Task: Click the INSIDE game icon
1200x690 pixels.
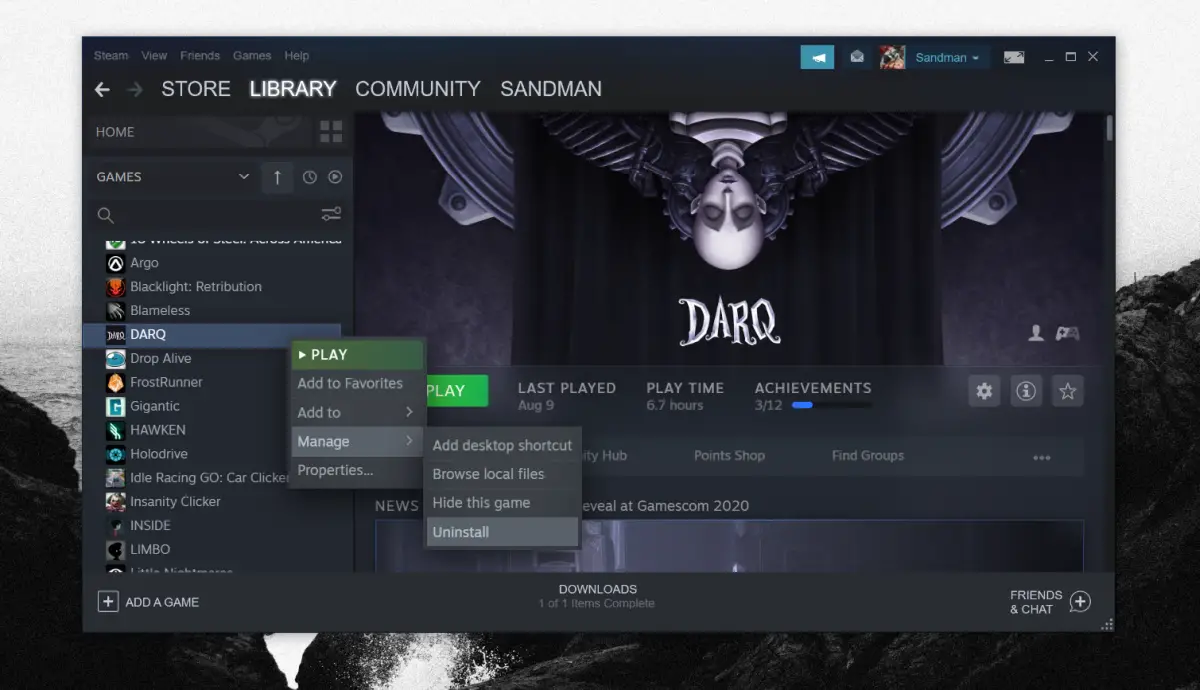Action: pos(115,525)
